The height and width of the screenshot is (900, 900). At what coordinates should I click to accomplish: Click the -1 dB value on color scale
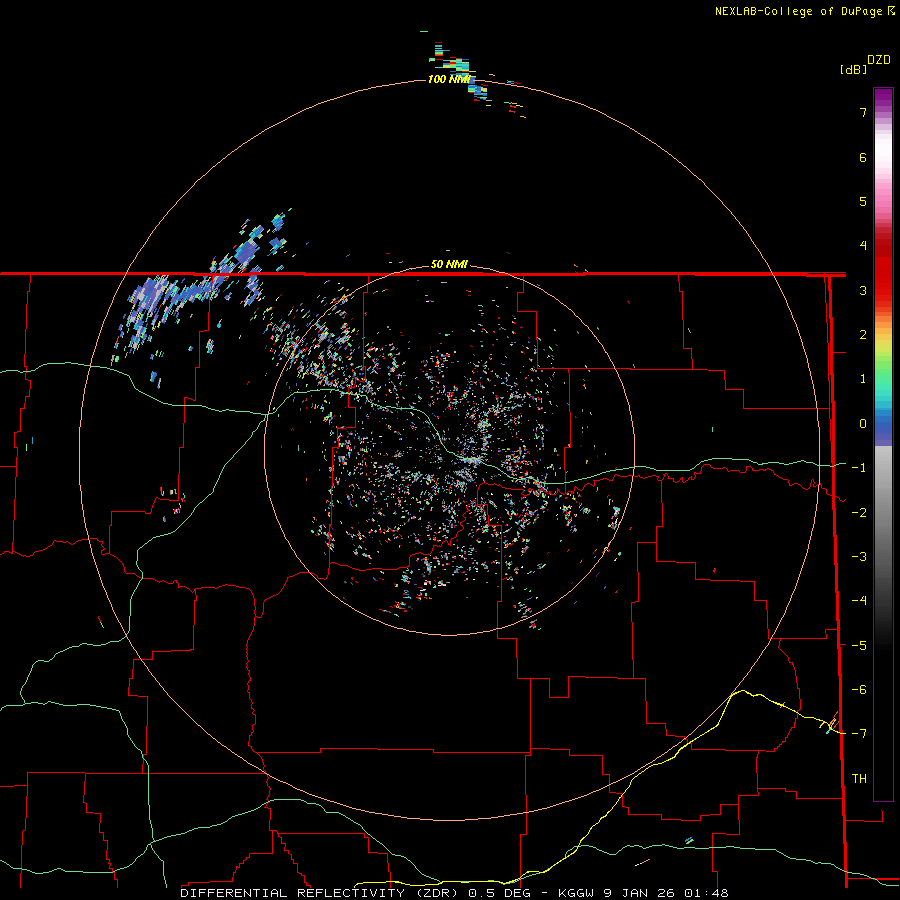point(859,468)
